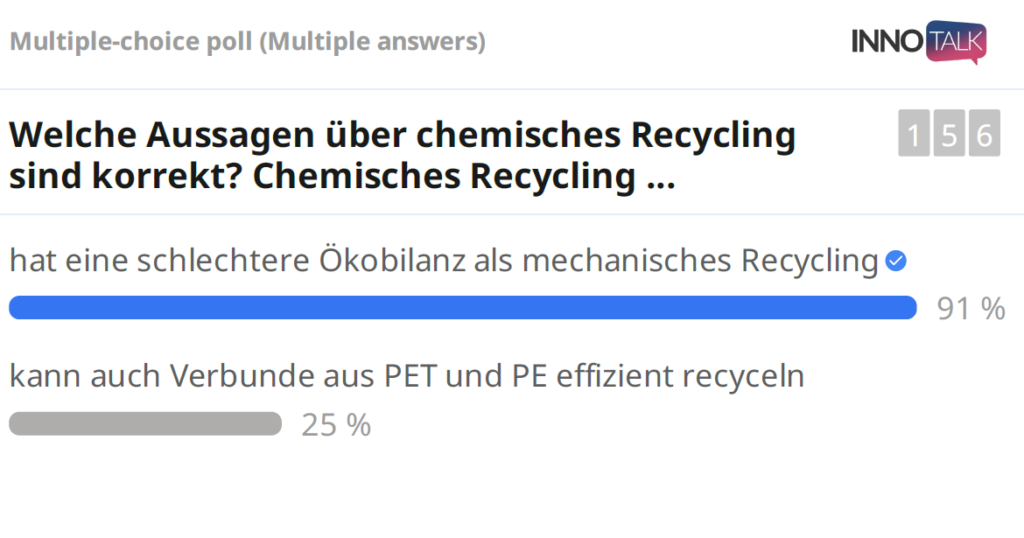Viewport: 1024px width, 538px height.
Task: Click the gray 25 % result bar
Action: click(x=145, y=424)
